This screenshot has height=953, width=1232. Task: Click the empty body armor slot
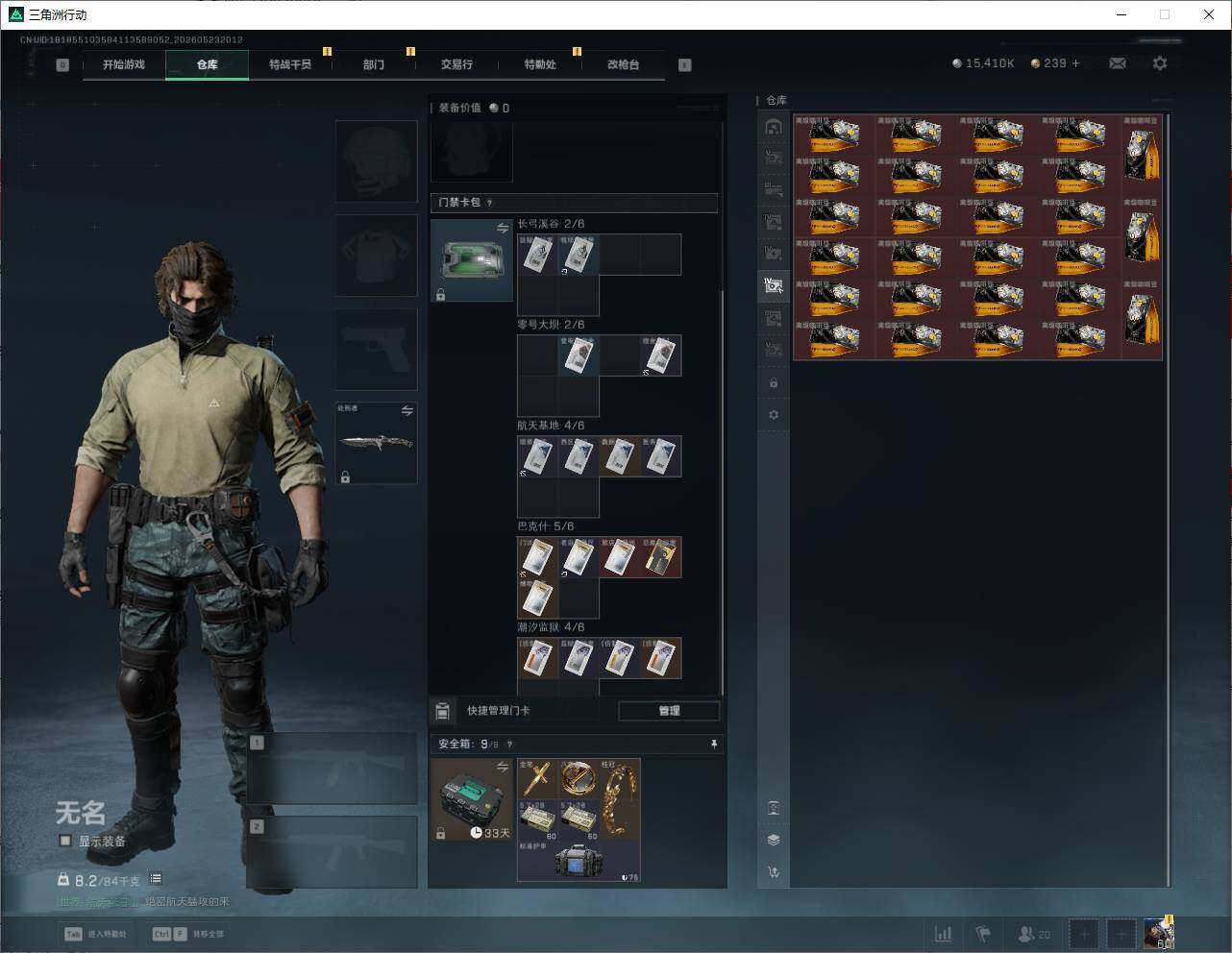[376, 255]
